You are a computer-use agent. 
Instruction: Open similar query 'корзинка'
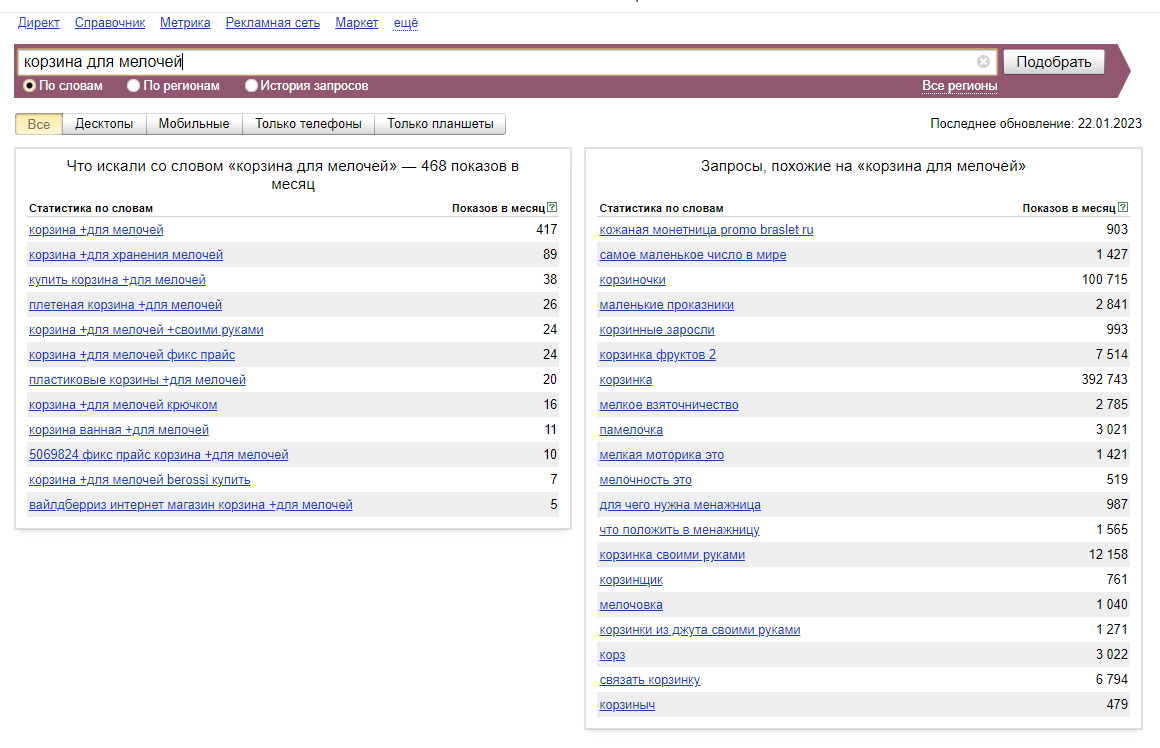pyautogui.click(x=625, y=380)
